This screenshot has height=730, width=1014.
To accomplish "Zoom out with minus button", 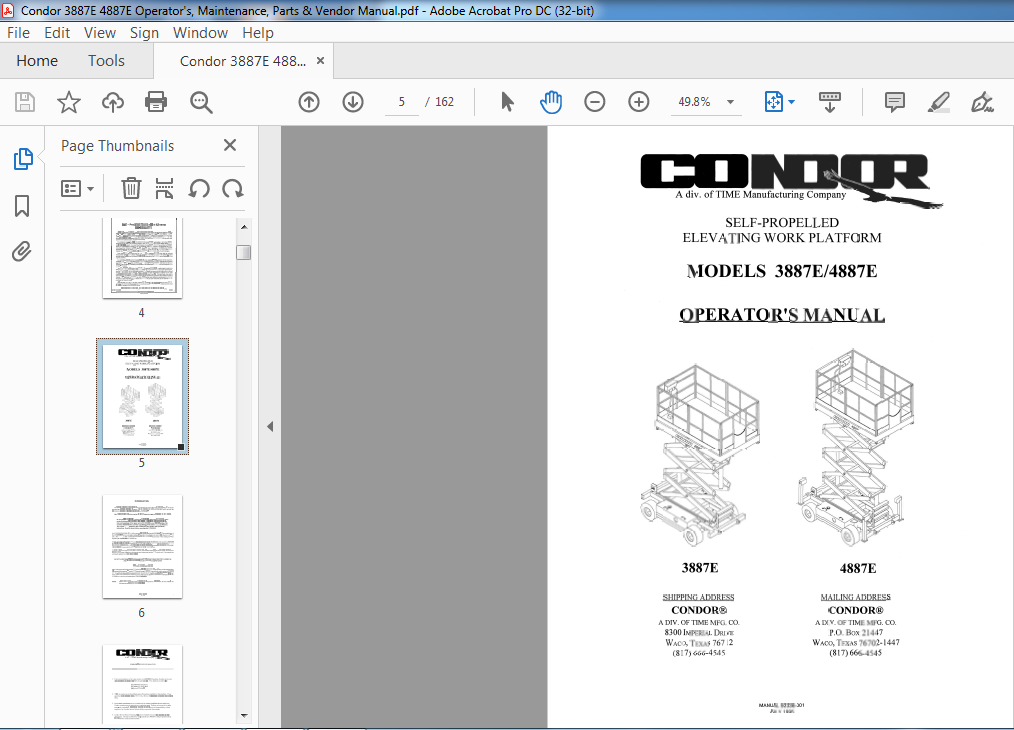I will coord(594,102).
